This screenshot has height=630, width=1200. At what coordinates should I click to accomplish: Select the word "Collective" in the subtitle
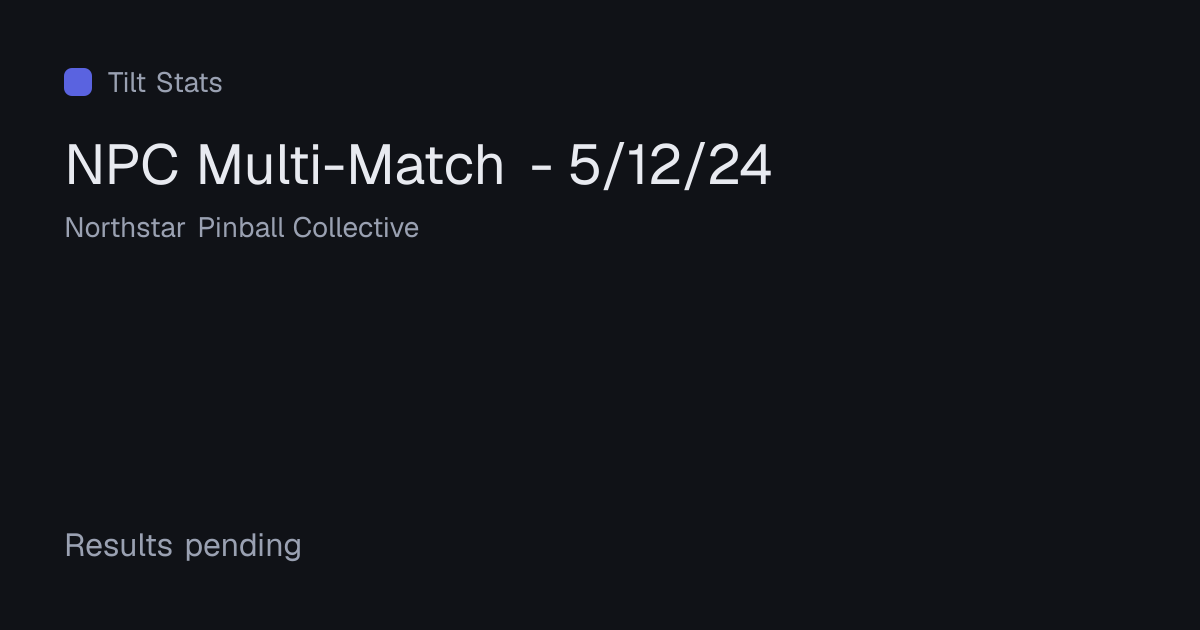tap(356, 228)
